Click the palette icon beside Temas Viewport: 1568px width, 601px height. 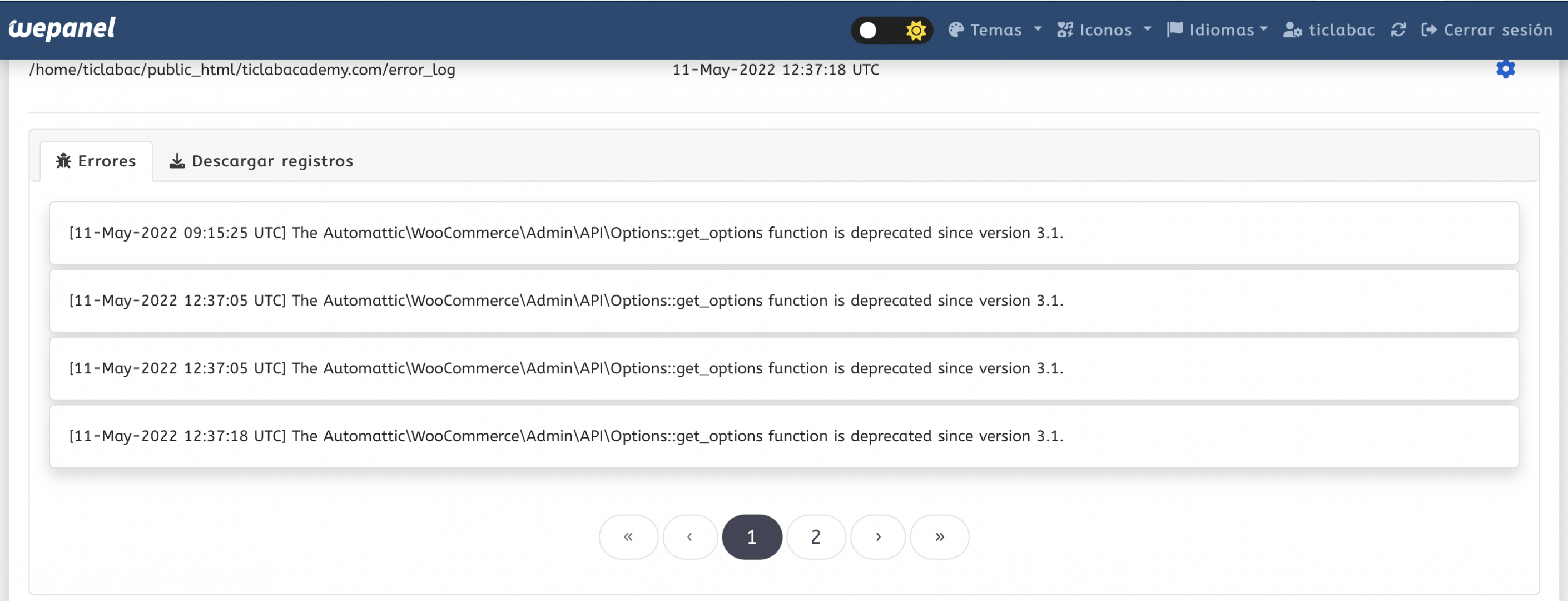point(956,30)
